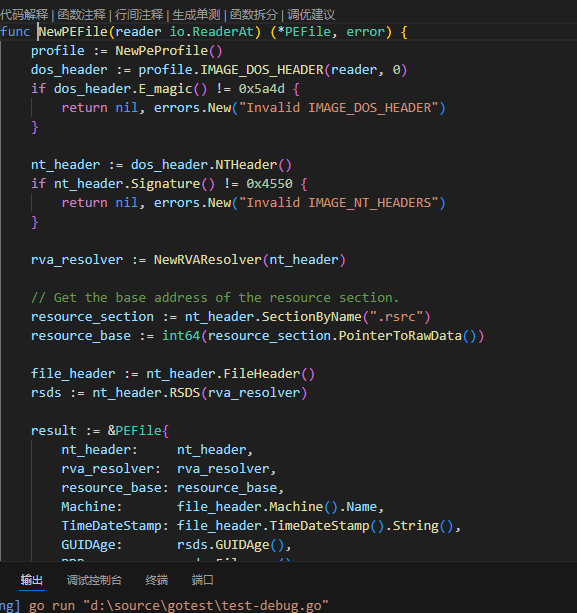This screenshot has width=577, height=613.
Task: Click SectionByName method call
Action: (312, 317)
